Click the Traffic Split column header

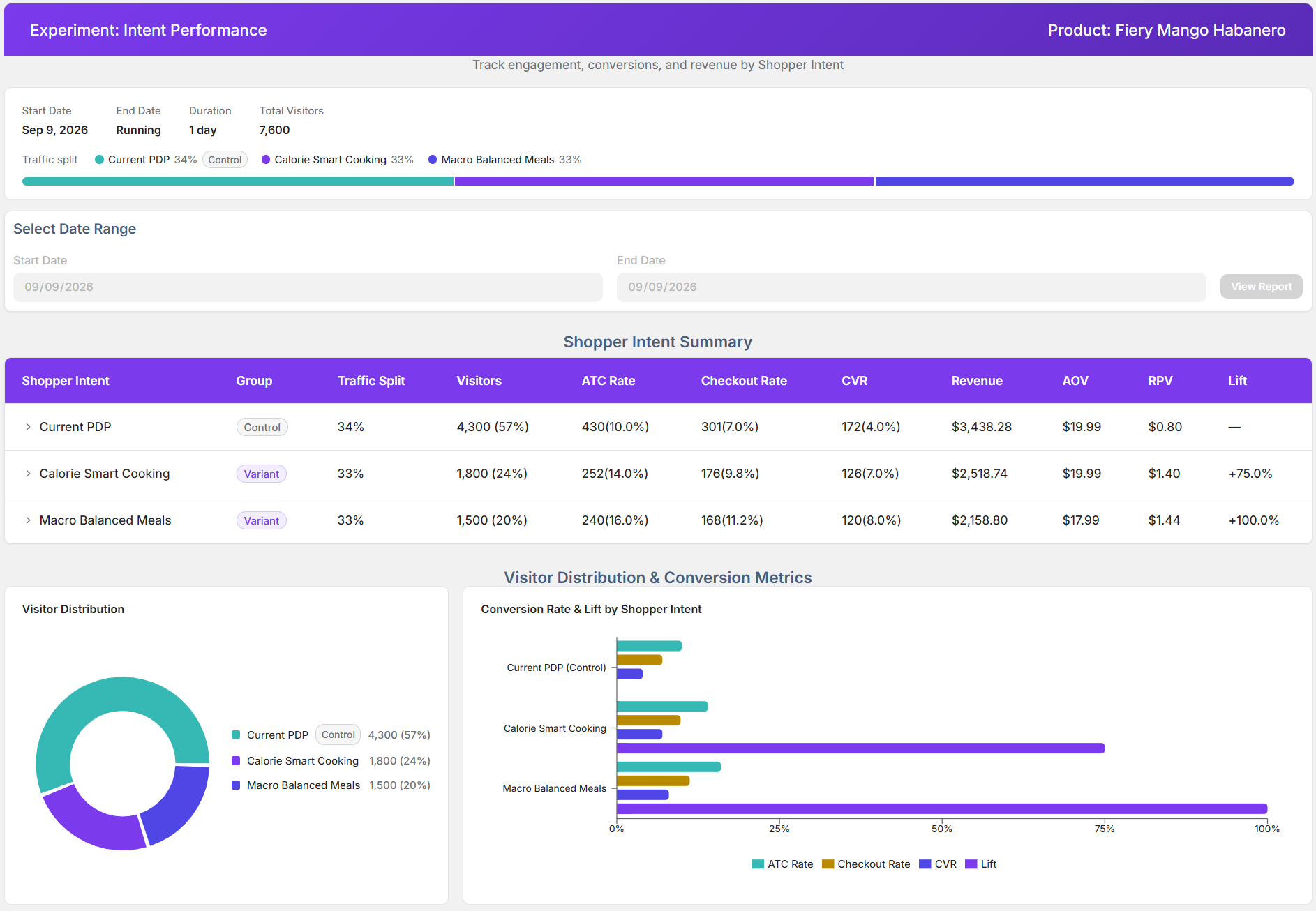click(371, 381)
